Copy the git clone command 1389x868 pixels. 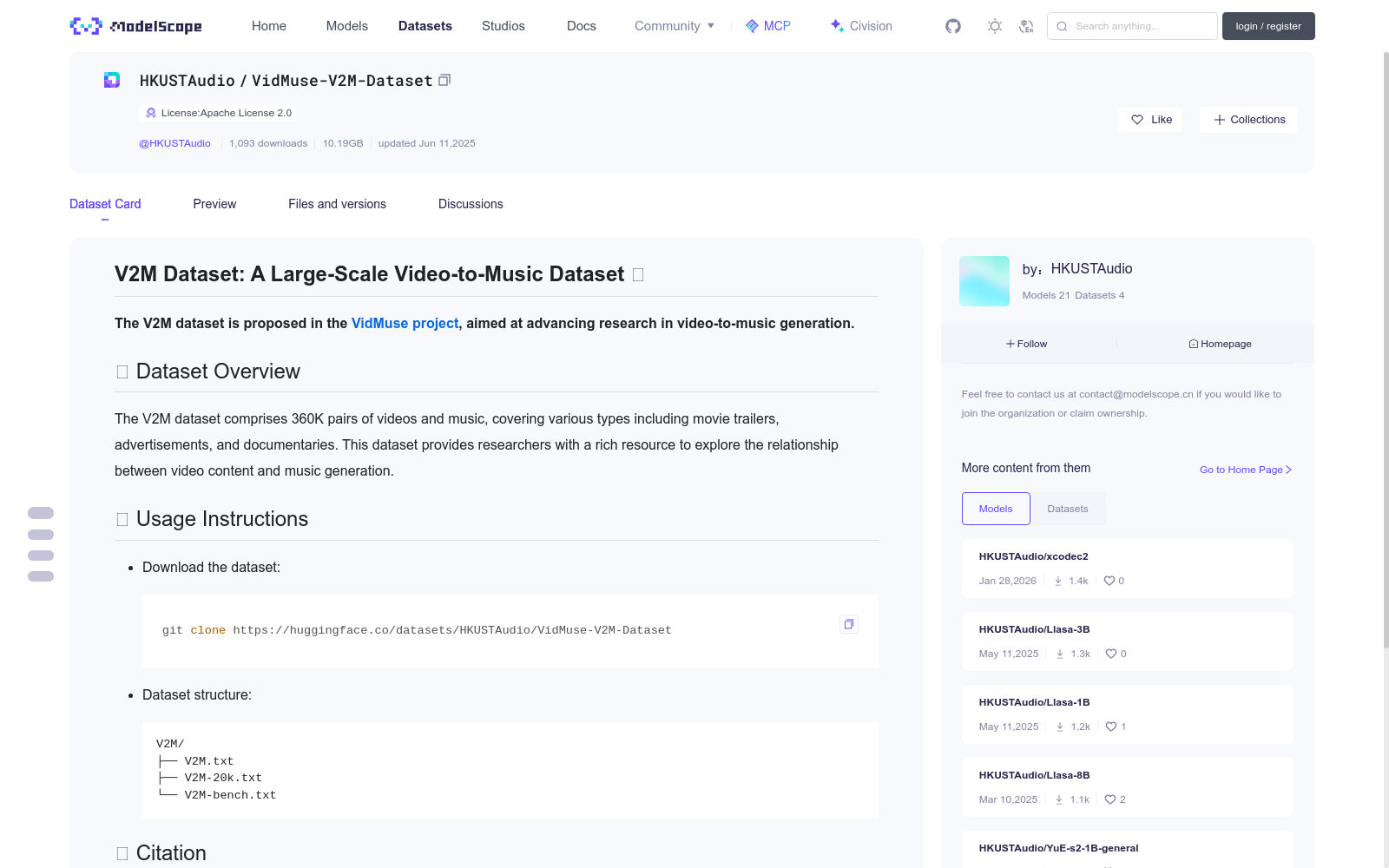(x=849, y=623)
